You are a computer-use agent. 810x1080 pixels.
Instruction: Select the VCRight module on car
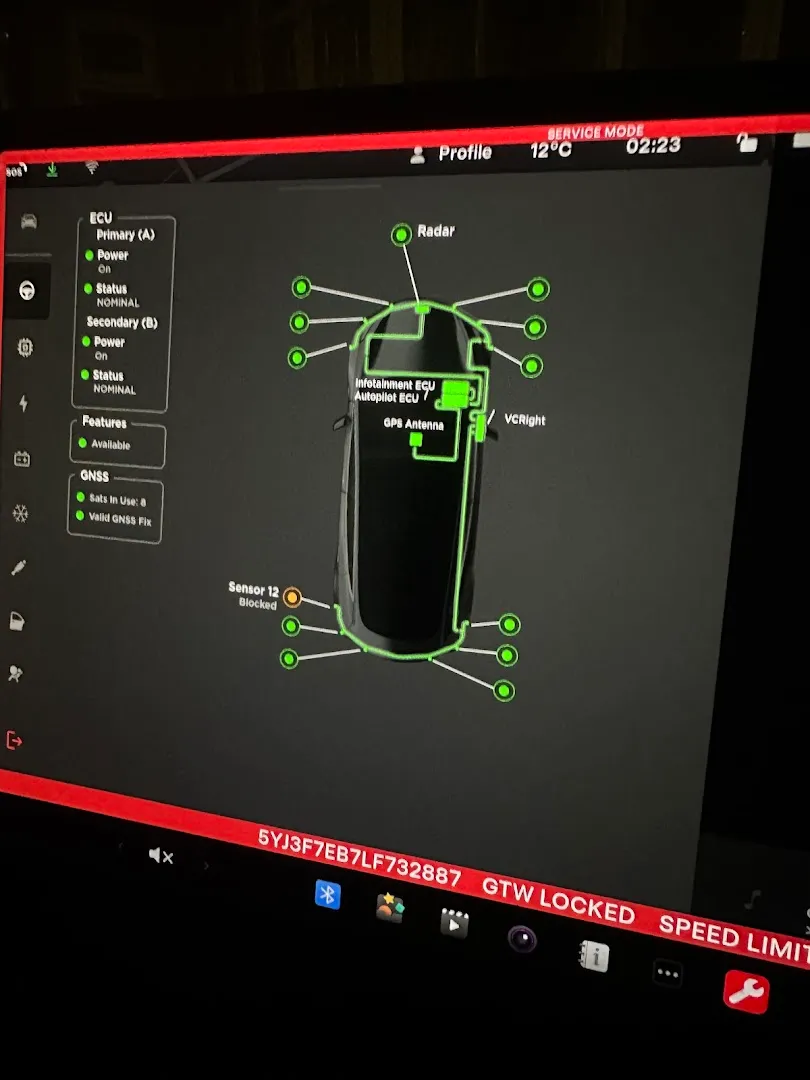tap(481, 427)
